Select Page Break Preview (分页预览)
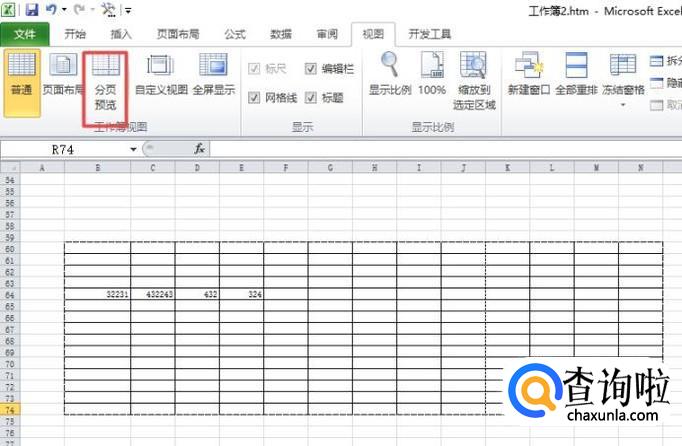Image resolution: width=682 pixels, height=446 pixels. click(106, 83)
